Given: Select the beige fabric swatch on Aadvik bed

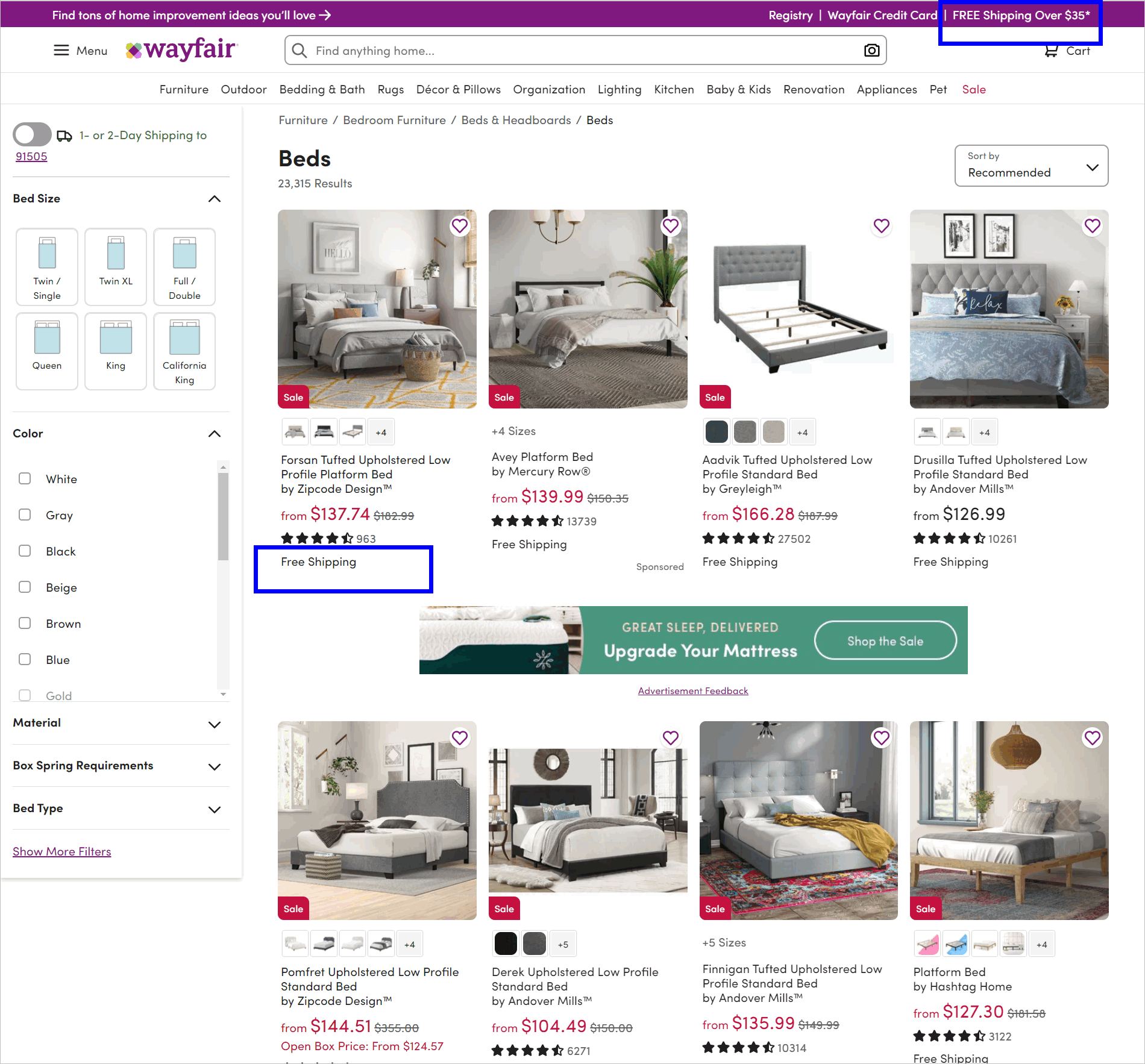Looking at the screenshot, I should pos(773,431).
